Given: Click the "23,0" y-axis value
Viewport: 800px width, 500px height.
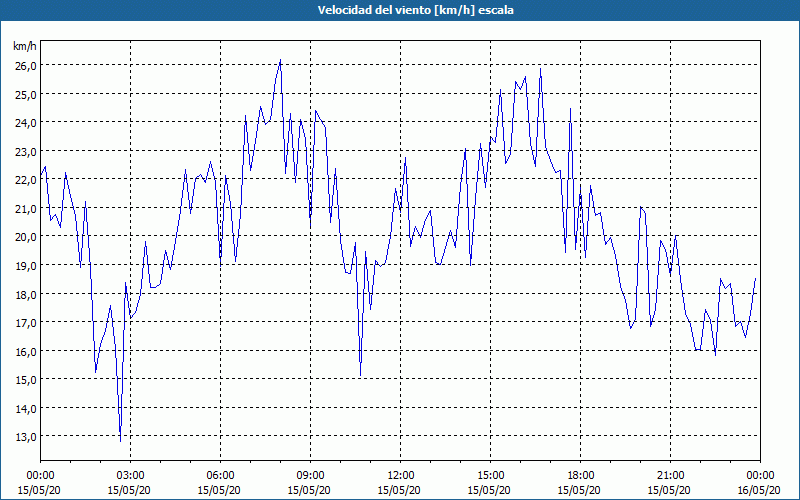Looking at the screenshot, I should point(25,152).
